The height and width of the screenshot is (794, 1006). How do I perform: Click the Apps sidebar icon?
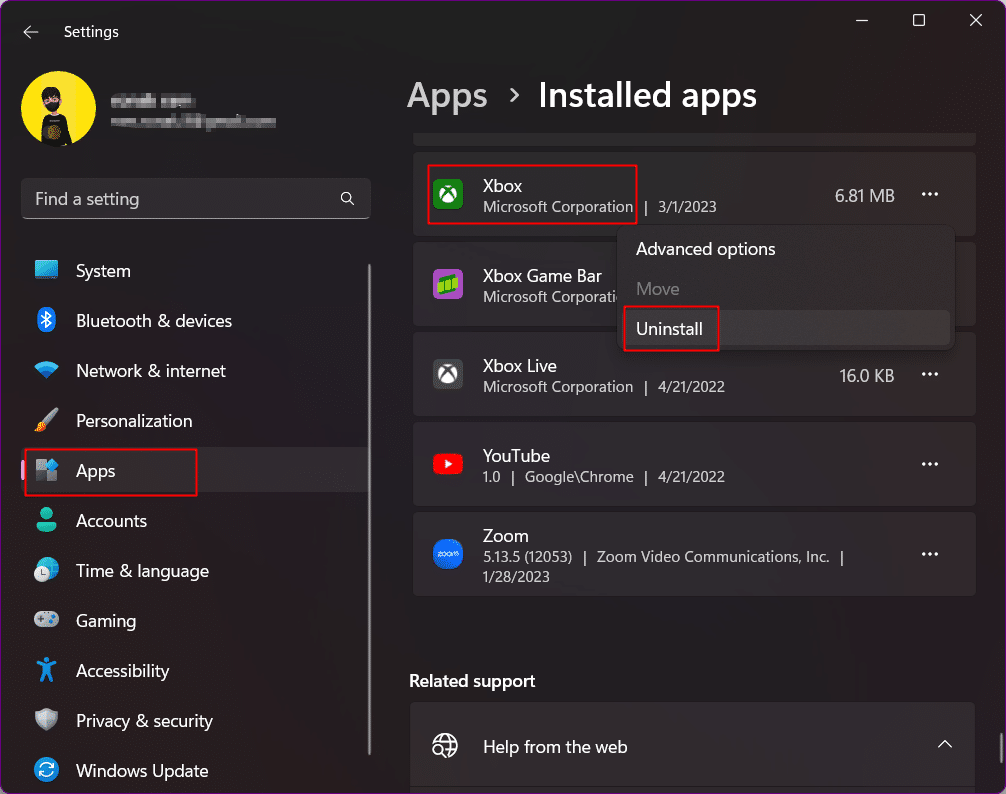point(46,470)
